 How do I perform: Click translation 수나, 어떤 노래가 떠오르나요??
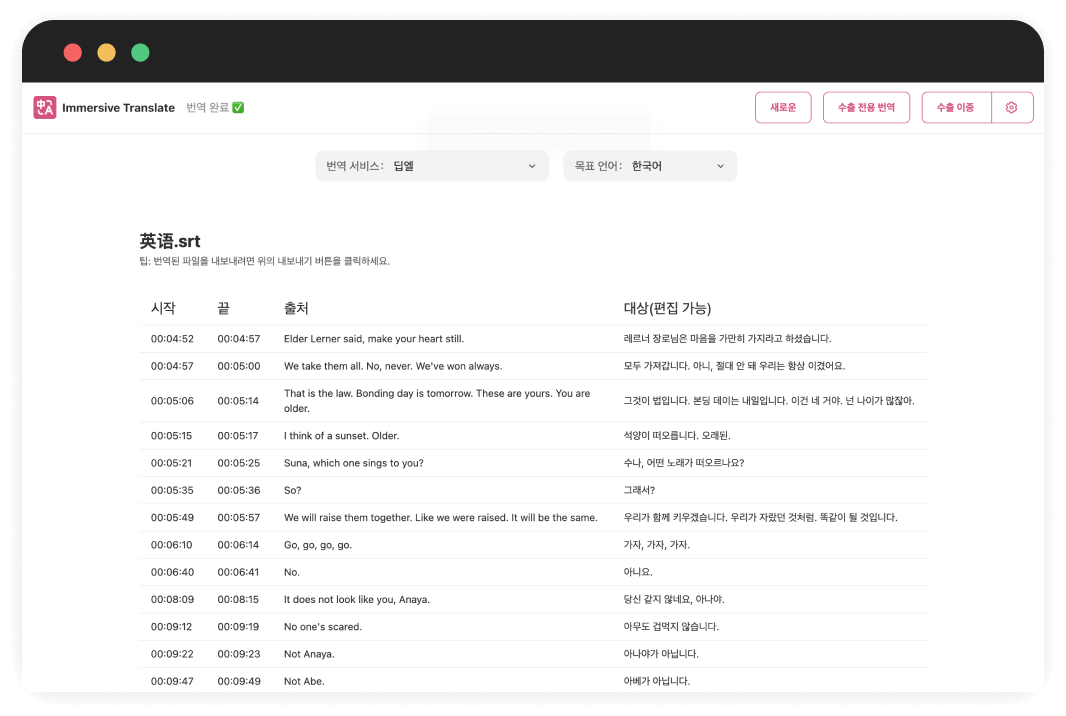pyautogui.click(x=684, y=463)
